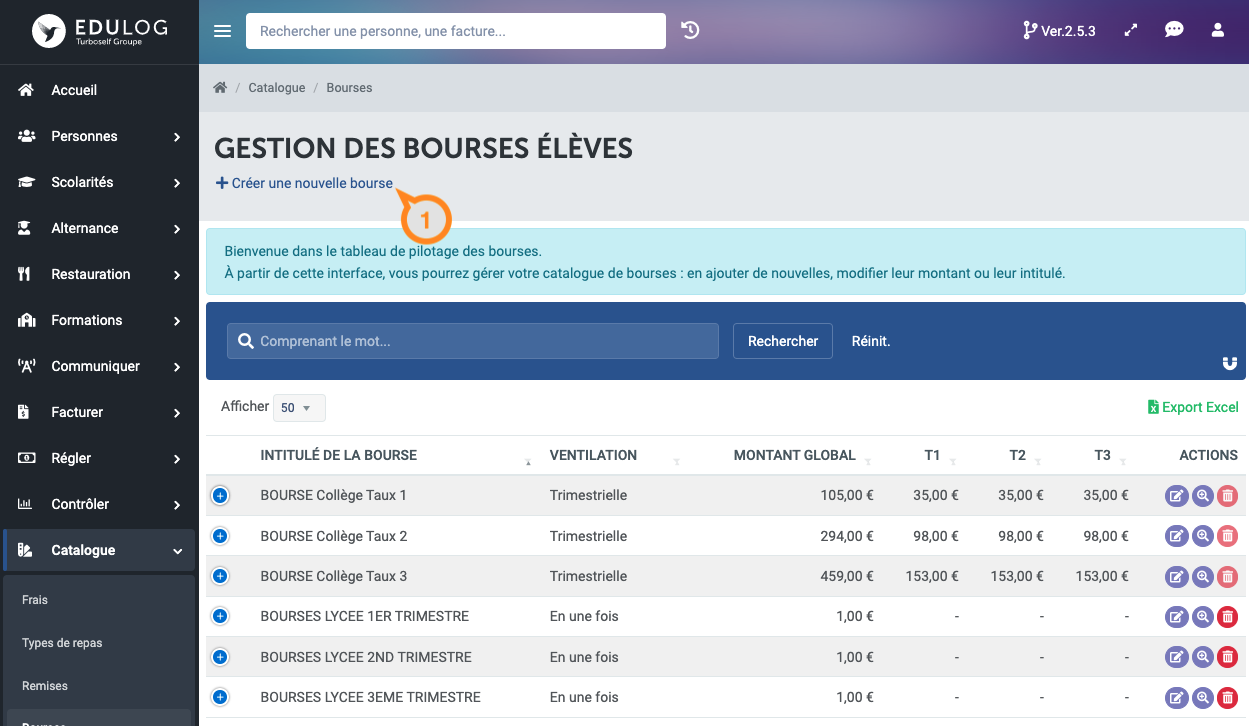The height and width of the screenshot is (726, 1249).
Task: Focus the global search field
Action: click(456, 31)
